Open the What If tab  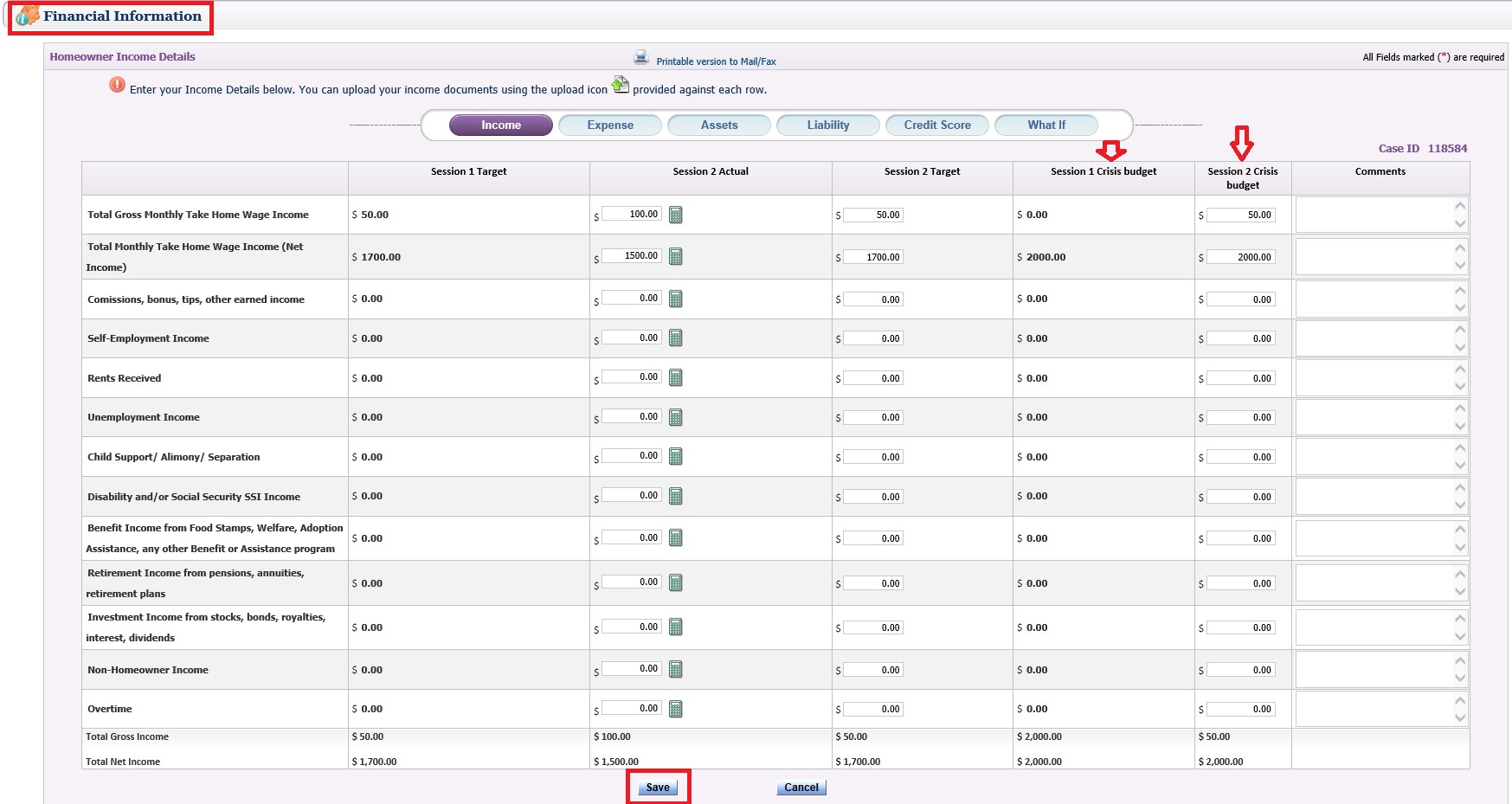1046,125
